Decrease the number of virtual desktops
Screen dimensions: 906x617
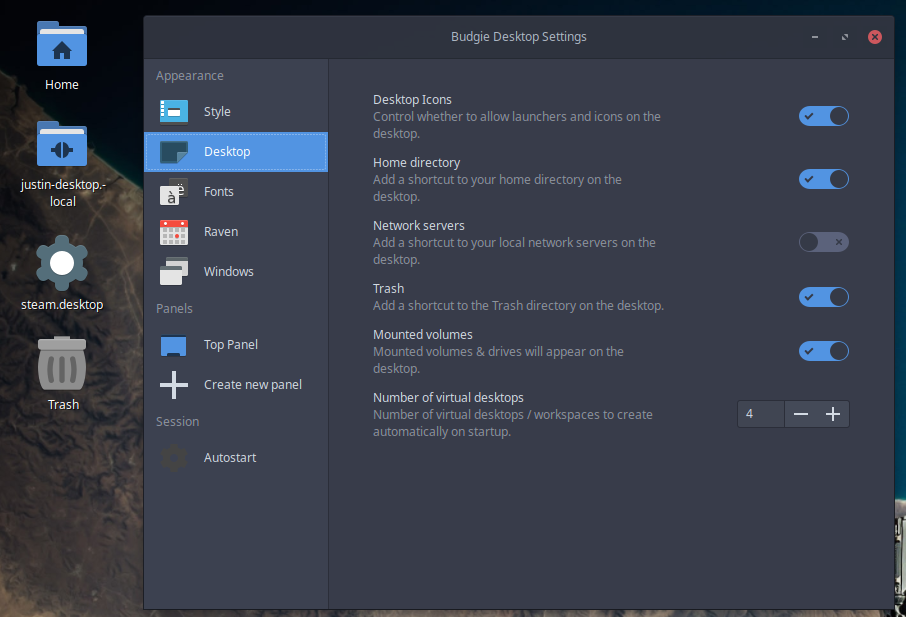801,414
